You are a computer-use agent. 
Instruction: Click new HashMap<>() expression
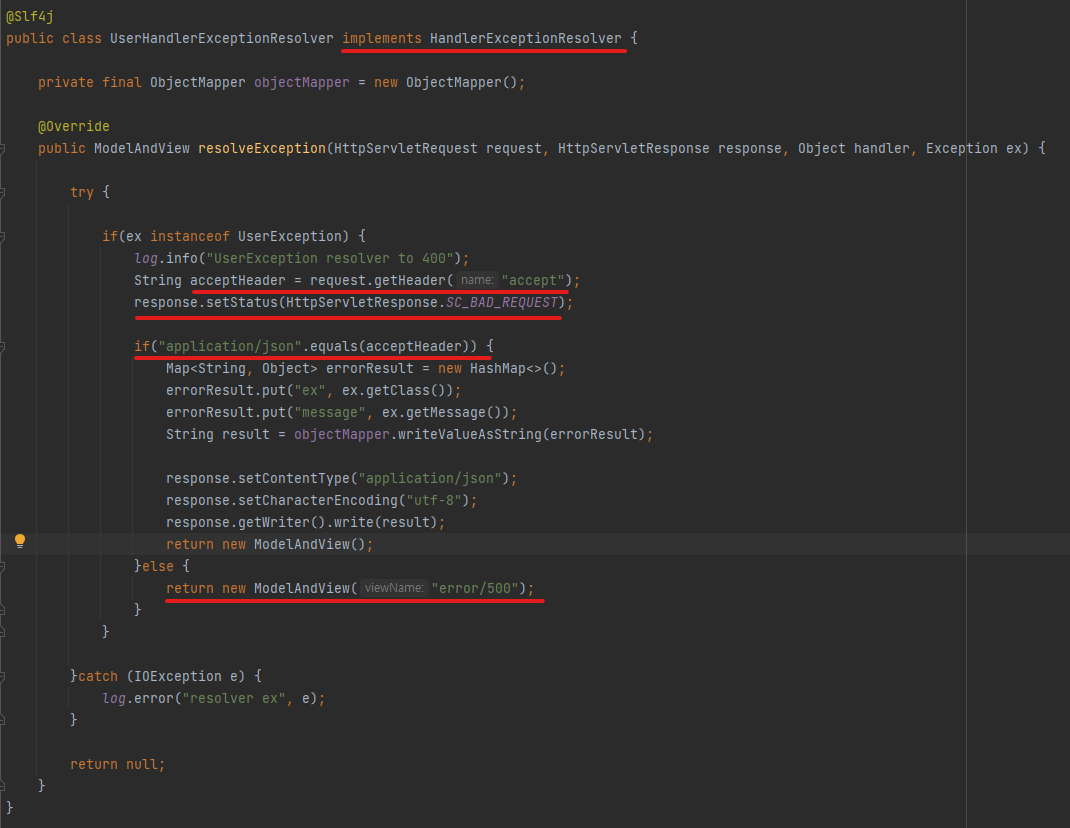pos(497,369)
